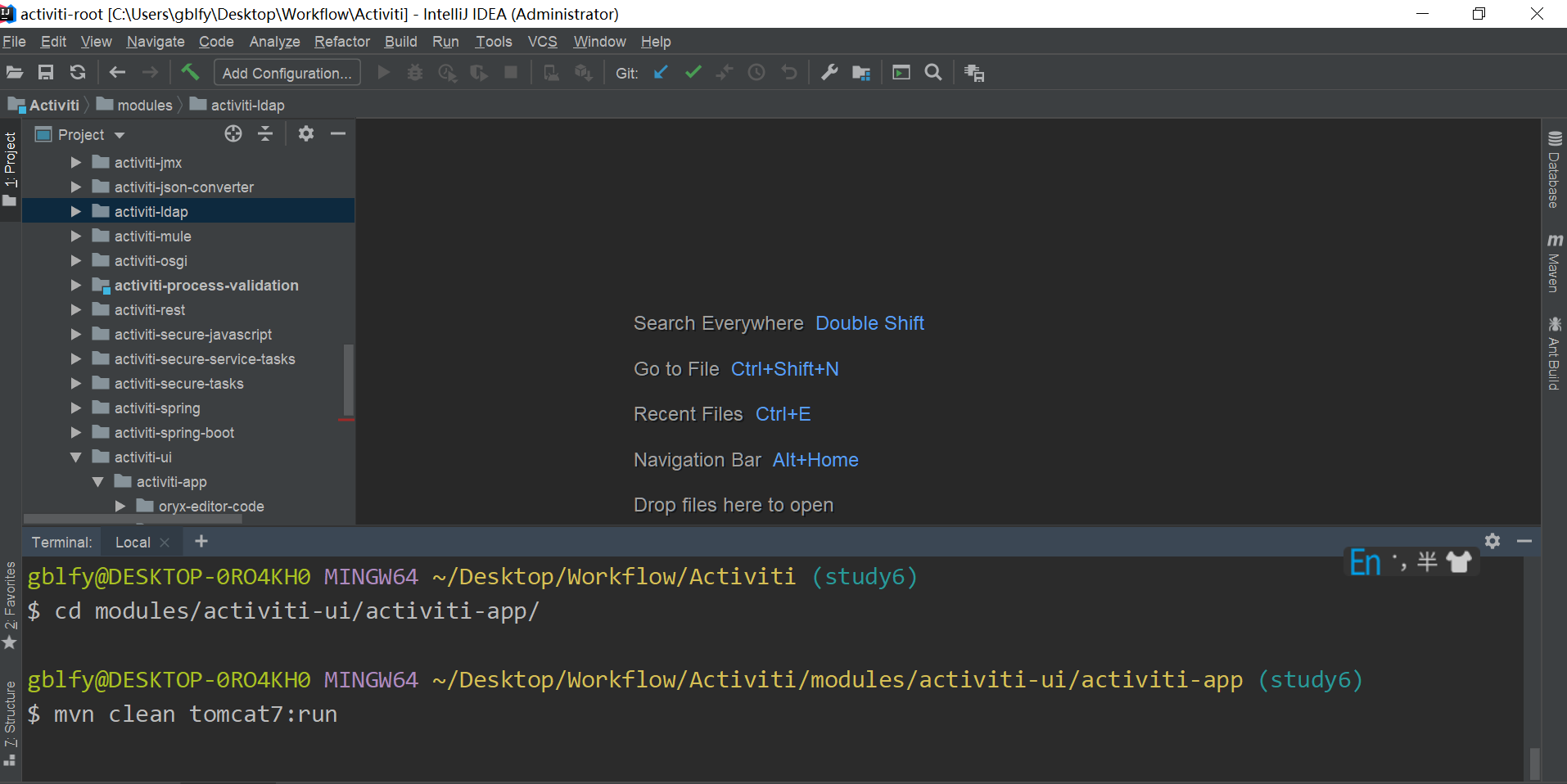Image resolution: width=1567 pixels, height=784 pixels.
Task: Toggle the Maven tool window
Action: point(1554,263)
